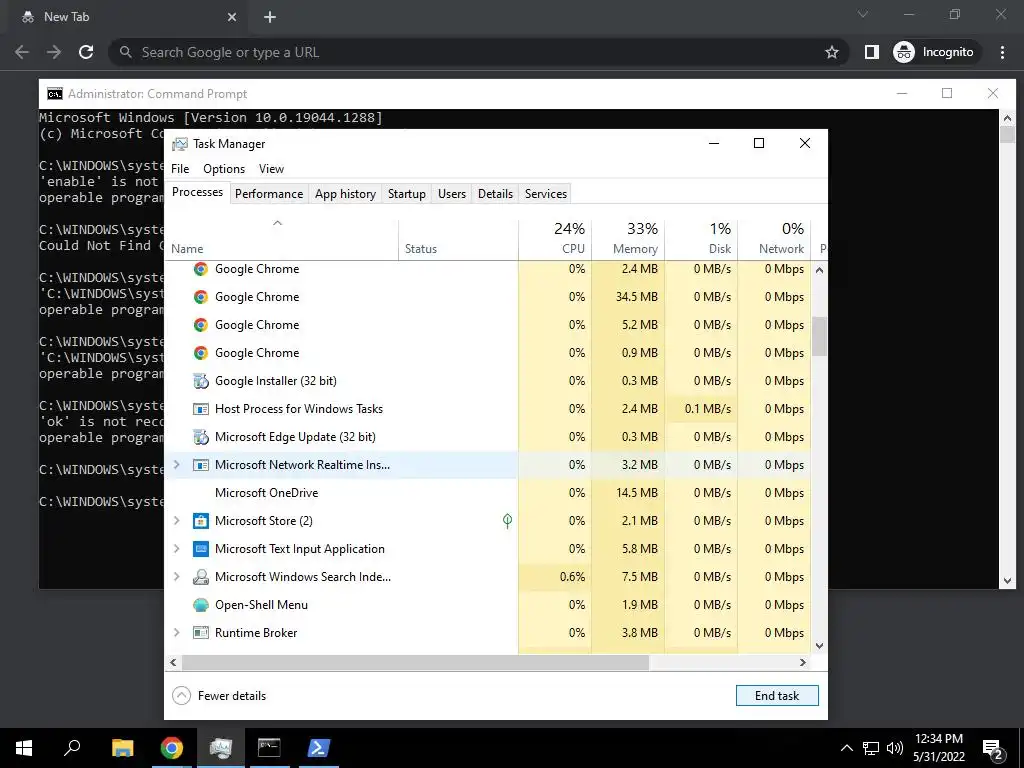The image size is (1024, 768).
Task: Sort processes by the CPU column
Action: [555, 238]
